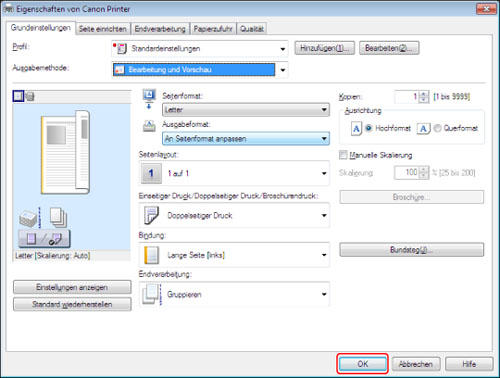Enable Manuelle Skalierung checkbox
The width and height of the screenshot is (500, 378).
coord(343,155)
